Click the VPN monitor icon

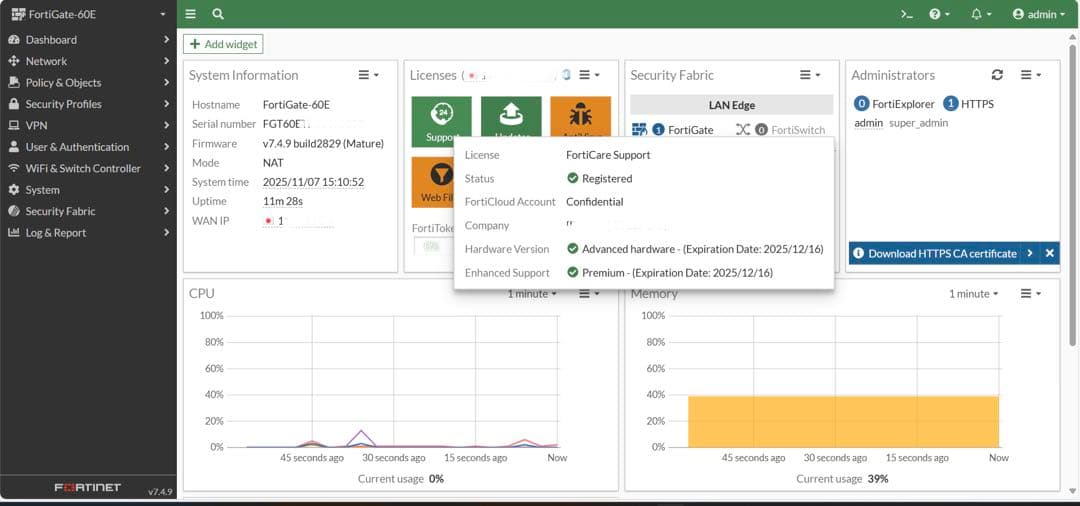pos(13,125)
